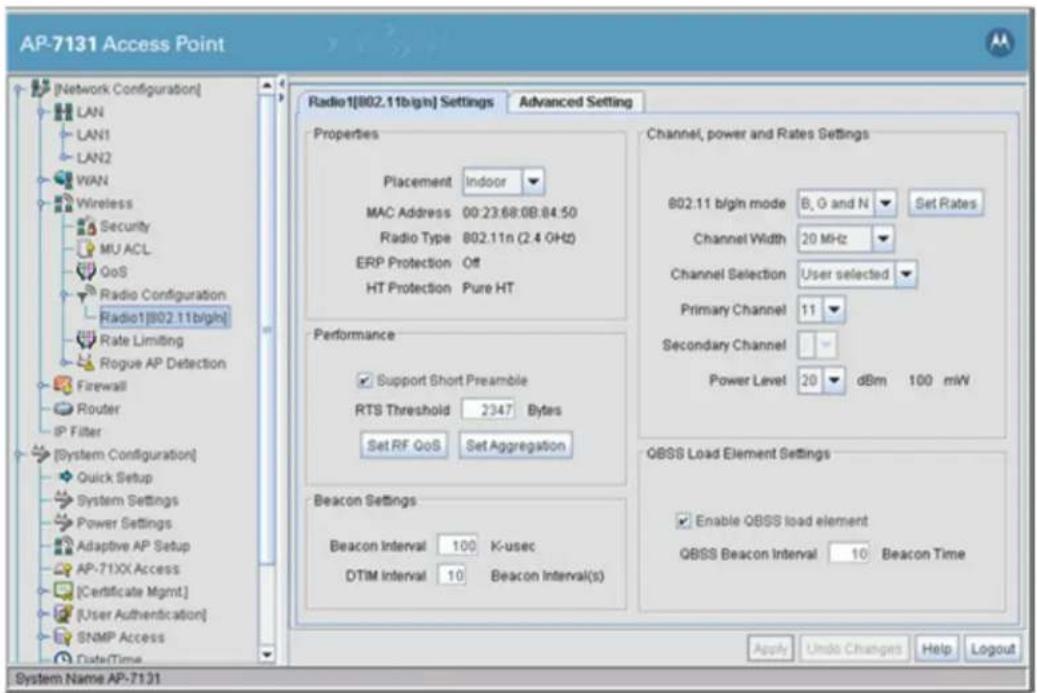Click the Set RF QoS button
Image resolution: width=1037 pixels, height=693 pixels.
pos(403,445)
